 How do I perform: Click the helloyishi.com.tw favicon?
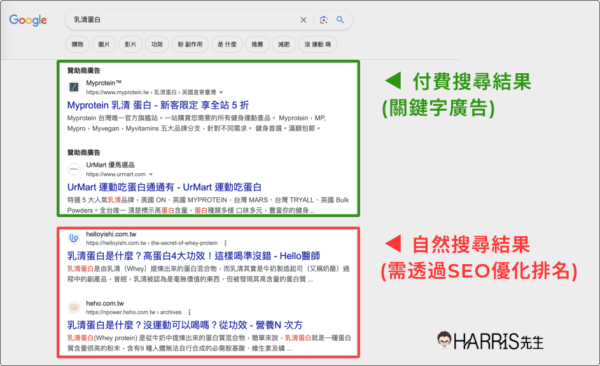pyautogui.click(x=74, y=238)
